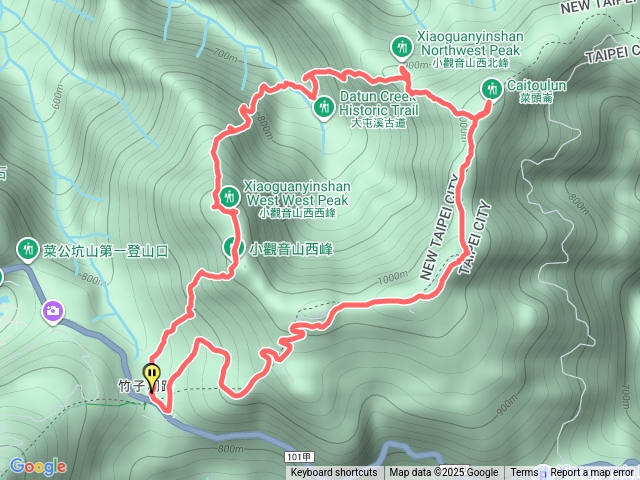Open the Google logo link
This screenshot has width=640, height=480.
pos(38,467)
